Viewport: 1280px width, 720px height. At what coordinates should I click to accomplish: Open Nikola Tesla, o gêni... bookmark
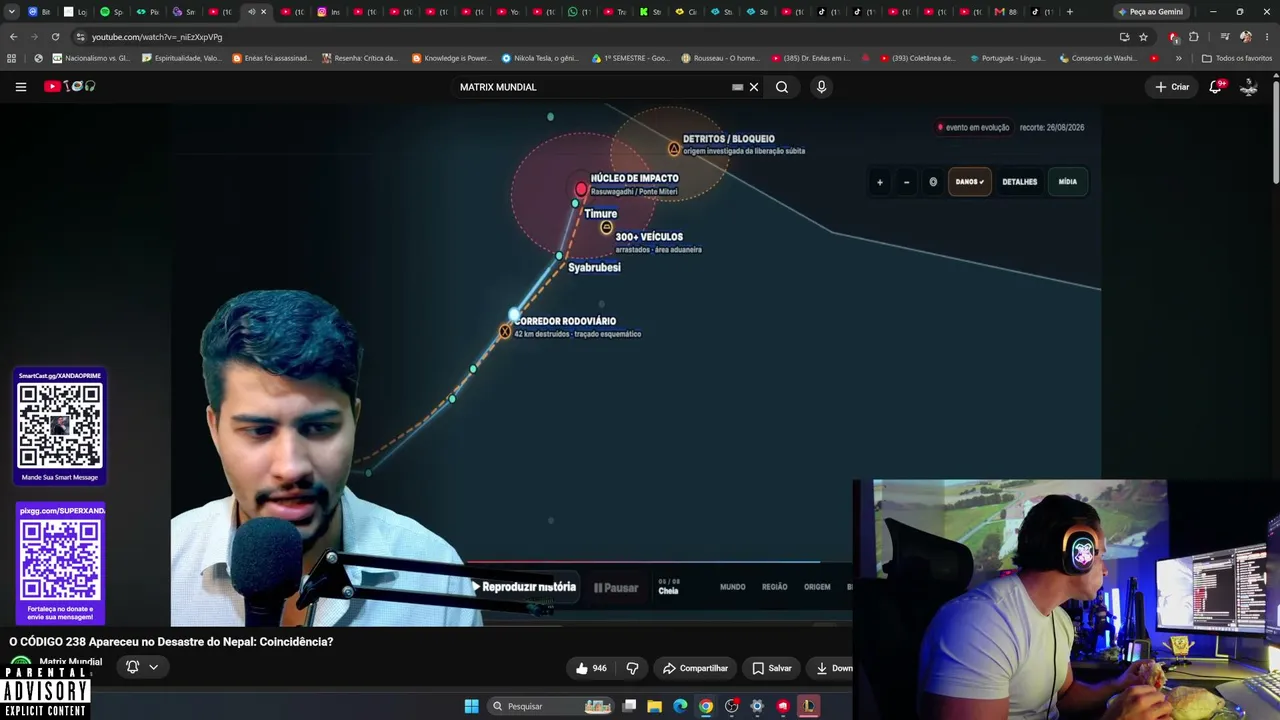[540, 58]
